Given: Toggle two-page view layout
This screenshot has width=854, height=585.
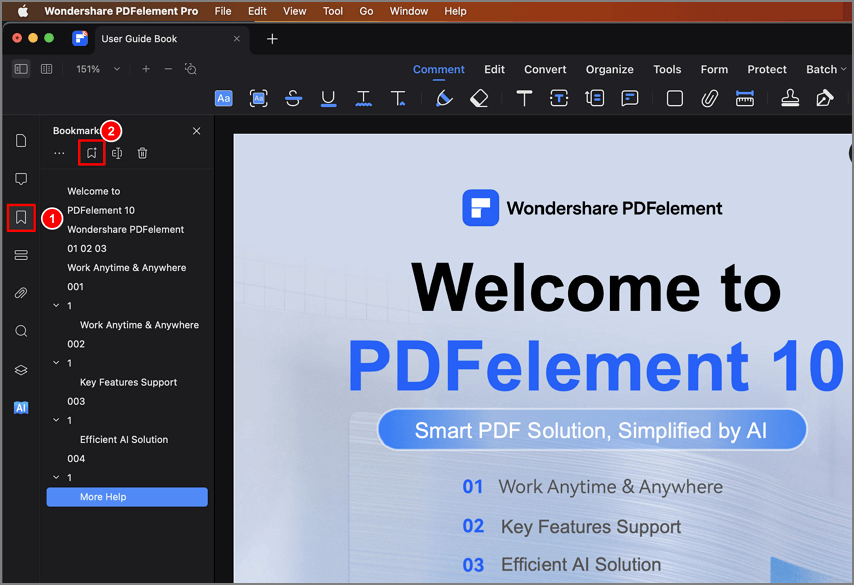Looking at the screenshot, I should click(x=47, y=69).
